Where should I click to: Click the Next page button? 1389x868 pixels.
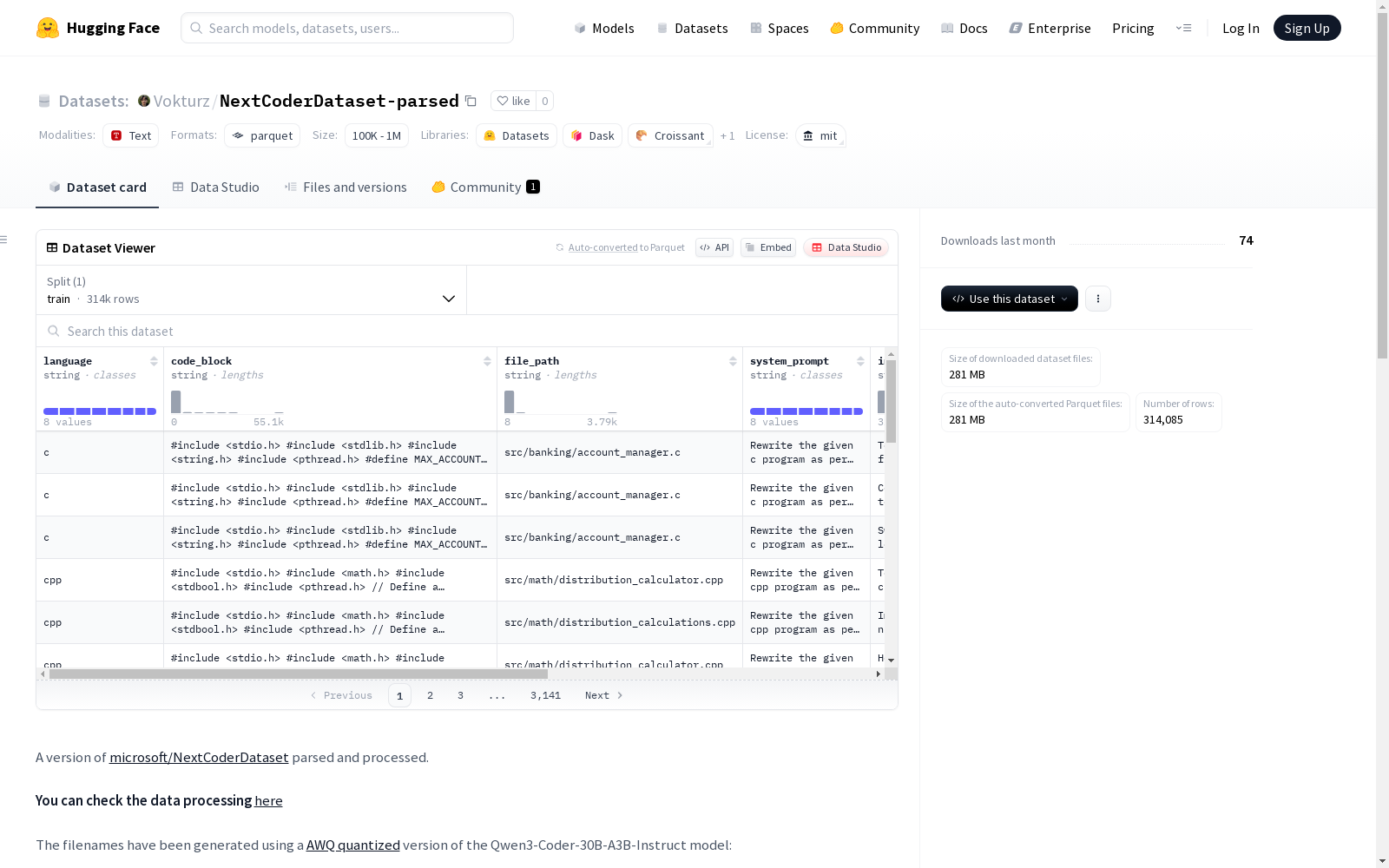point(603,695)
